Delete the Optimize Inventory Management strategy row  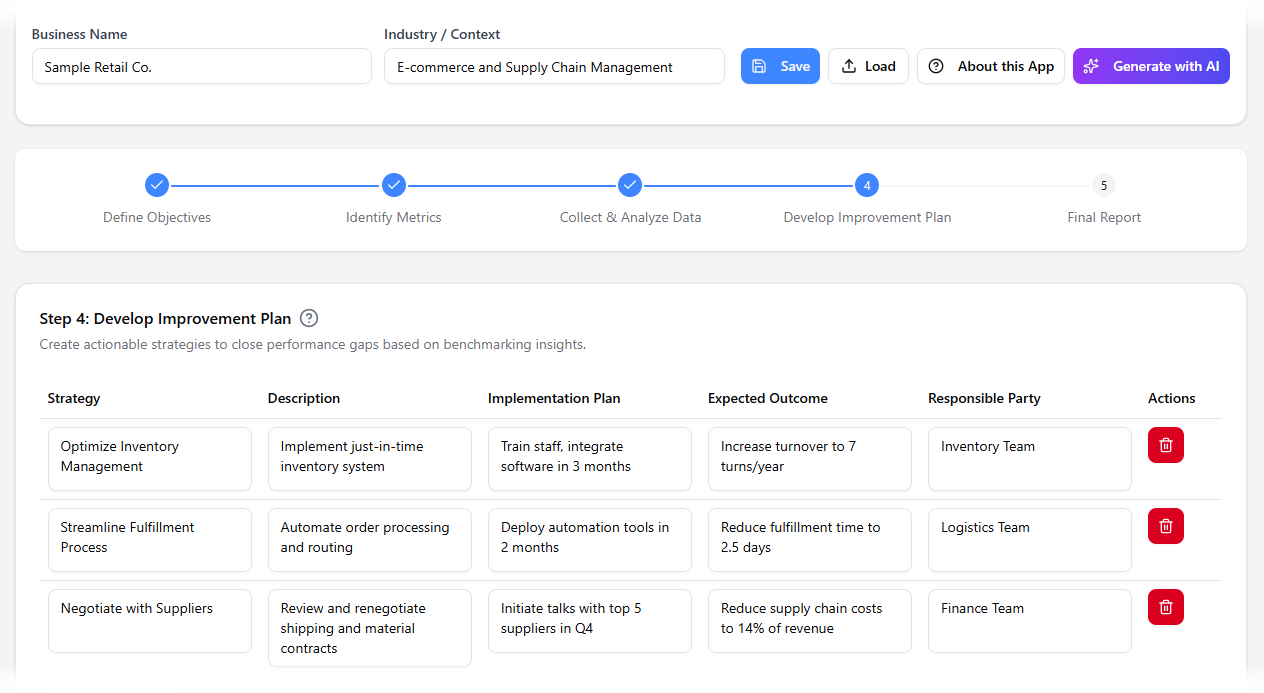click(x=1165, y=445)
